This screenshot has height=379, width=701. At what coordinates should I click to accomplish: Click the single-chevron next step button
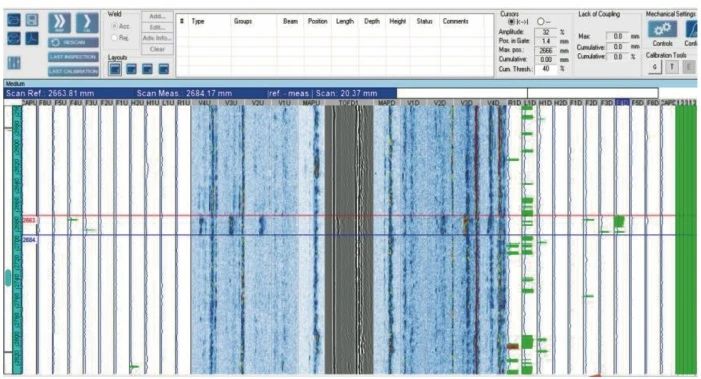(x=87, y=23)
